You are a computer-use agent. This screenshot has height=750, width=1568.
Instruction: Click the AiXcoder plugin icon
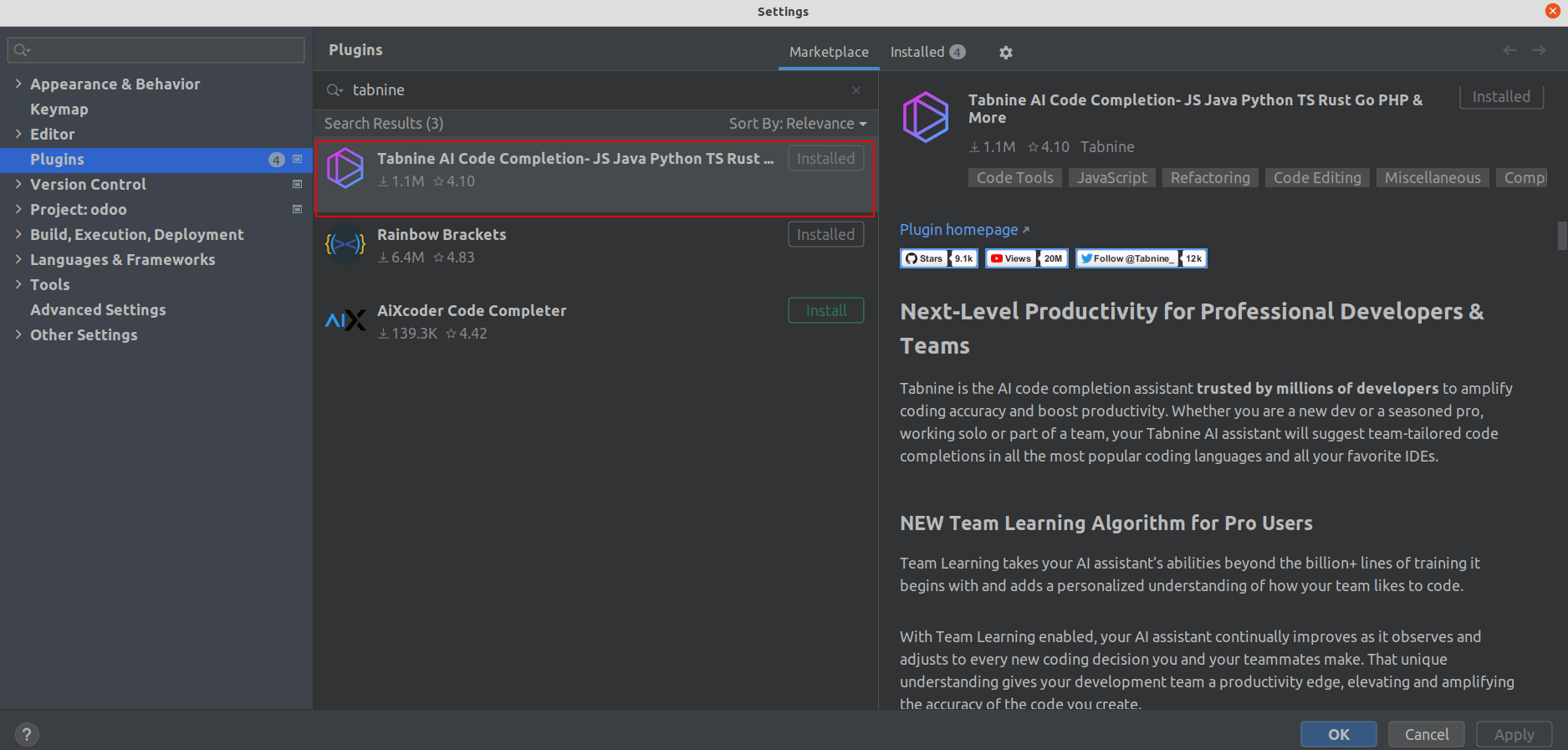[x=345, y=320]
